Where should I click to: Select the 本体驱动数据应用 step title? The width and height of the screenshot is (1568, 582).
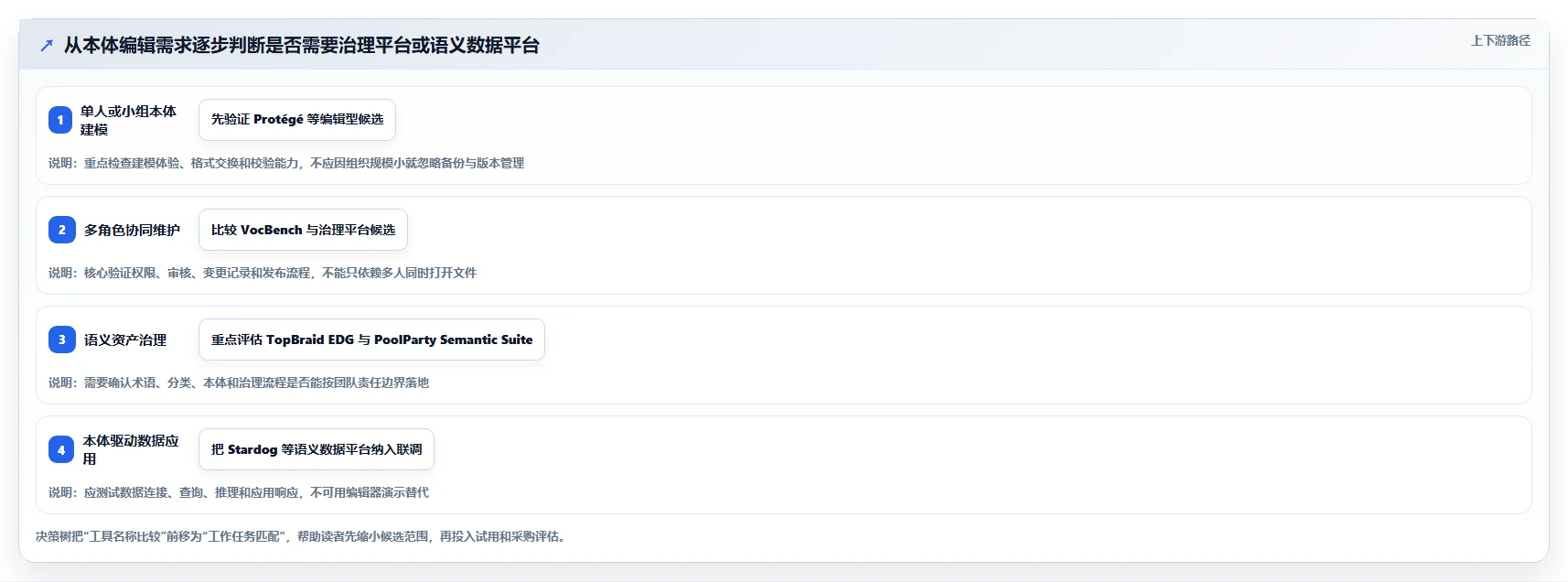coord(131,449)
